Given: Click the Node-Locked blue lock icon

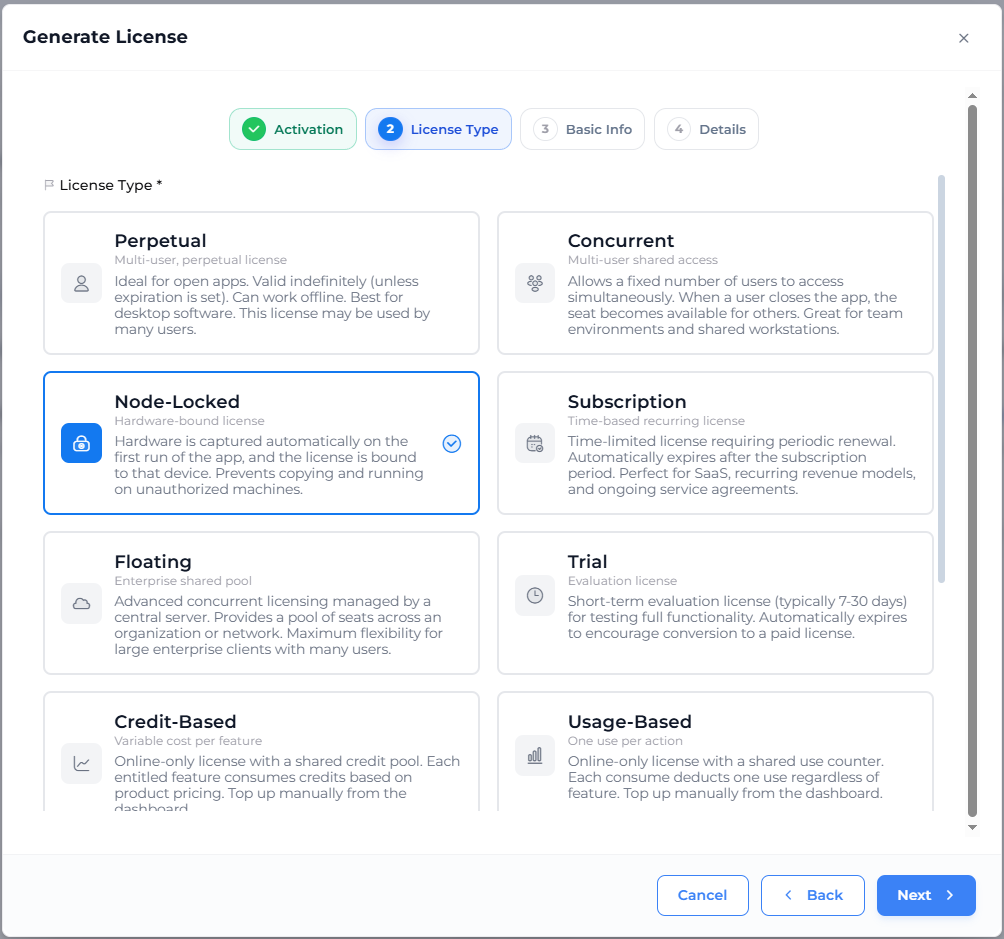Looking at the screenshot, I should pyautogui.click(x=81, y=443).
